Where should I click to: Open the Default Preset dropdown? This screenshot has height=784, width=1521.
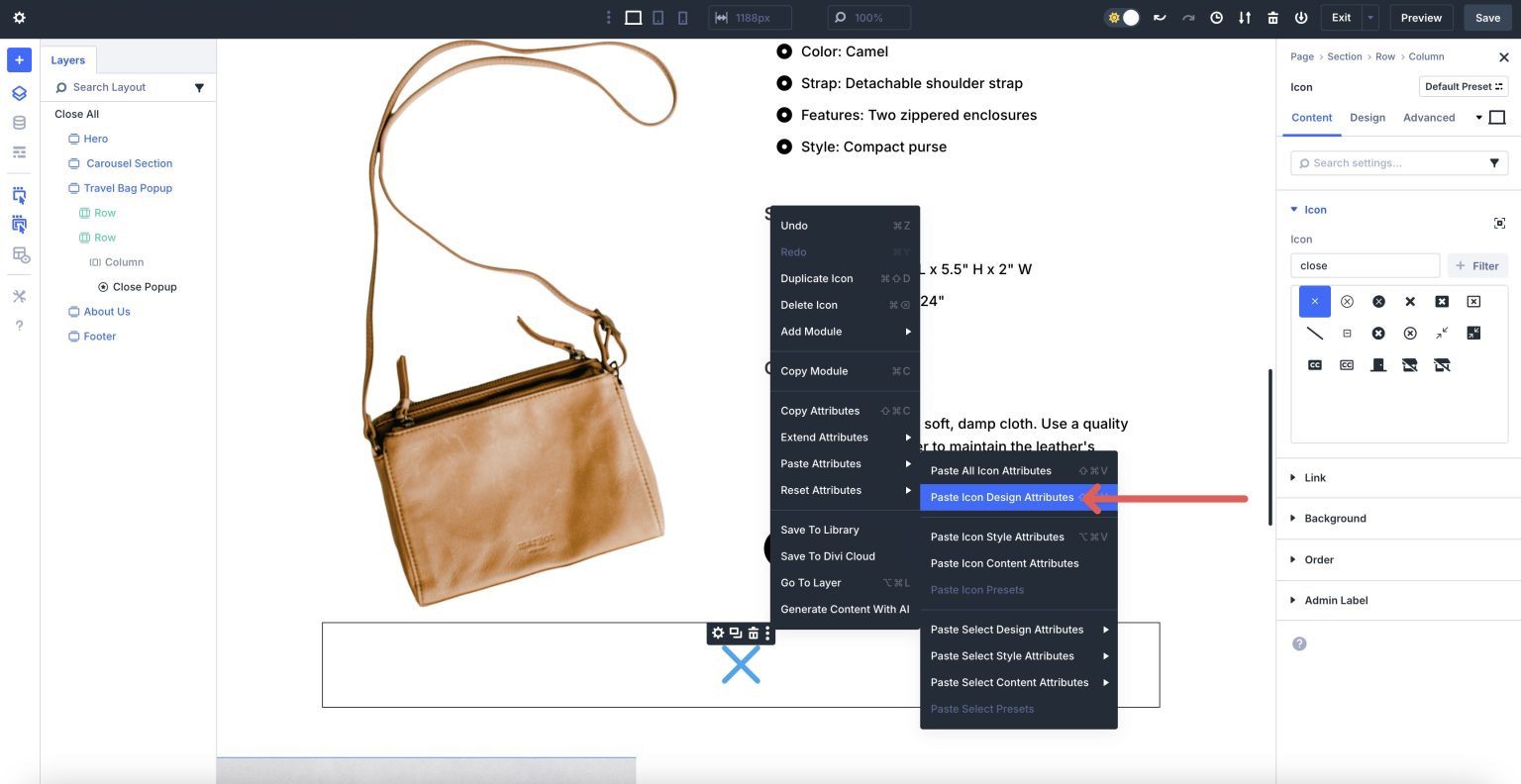[x=1463, y=86]
